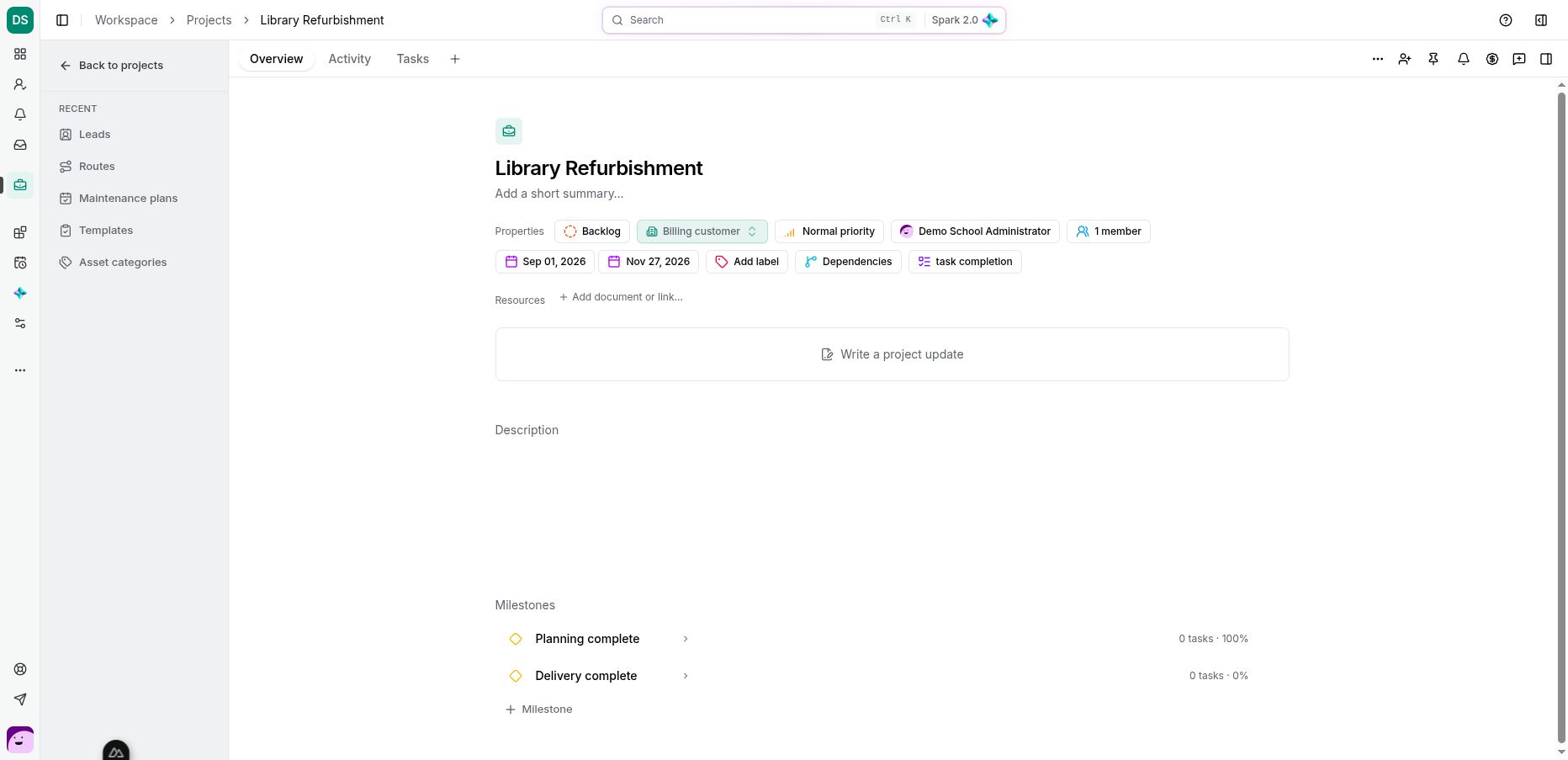This screenshot has width=1568, height=760.
Task: Click the DS workspace logo
Action: coord(20,20)
